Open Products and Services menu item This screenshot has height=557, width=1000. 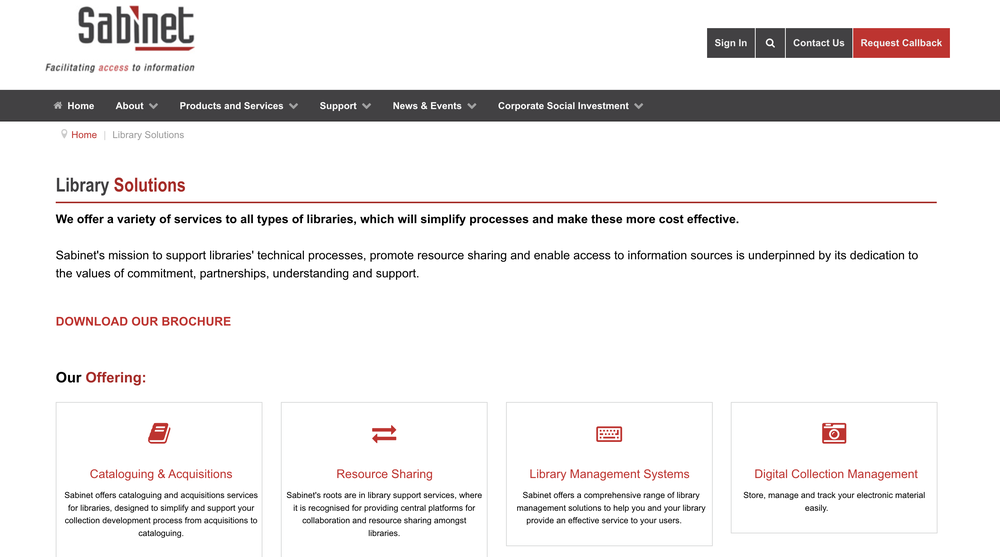231,106
